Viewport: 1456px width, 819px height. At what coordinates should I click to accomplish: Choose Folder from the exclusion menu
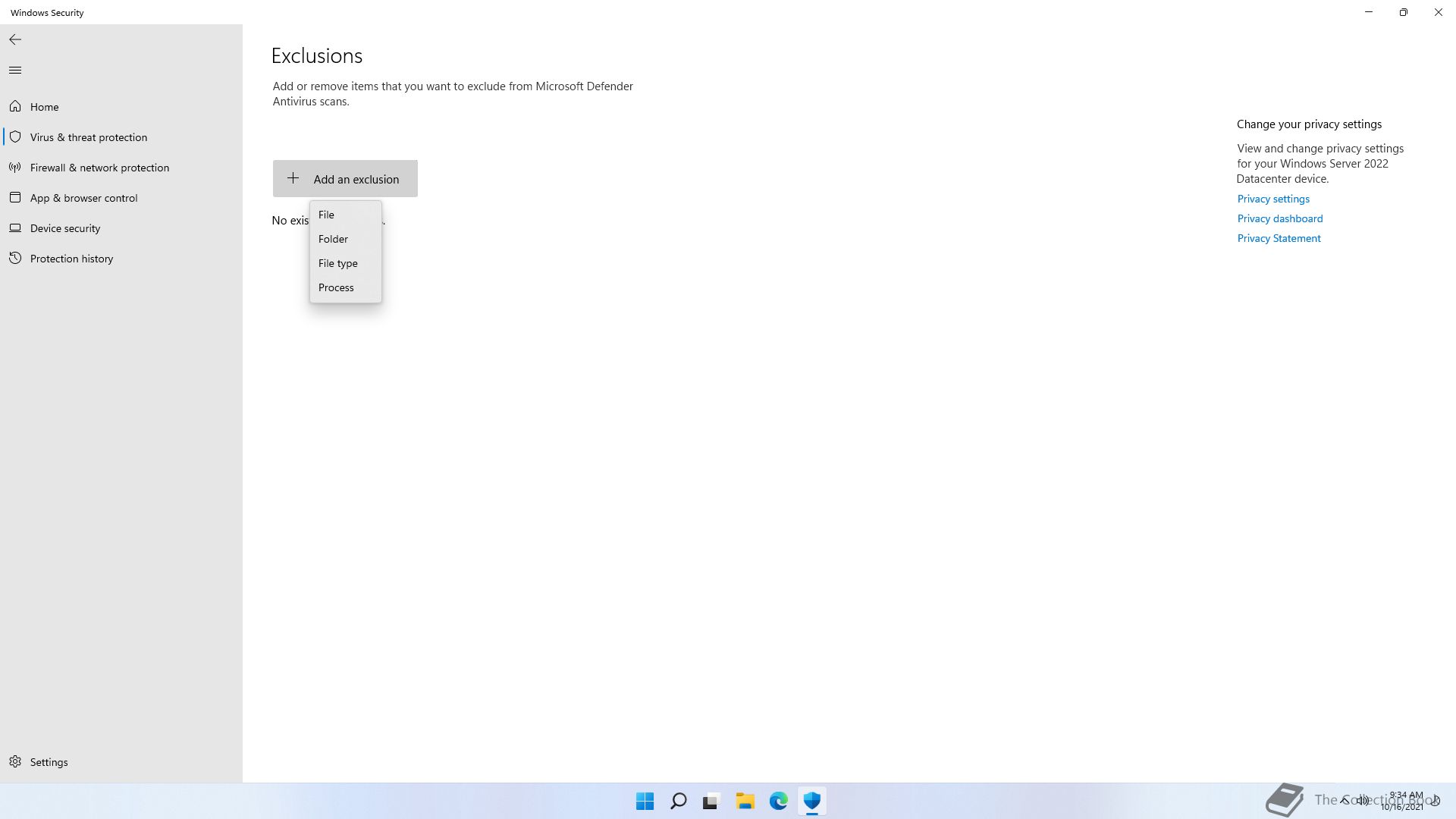(346, 239)
